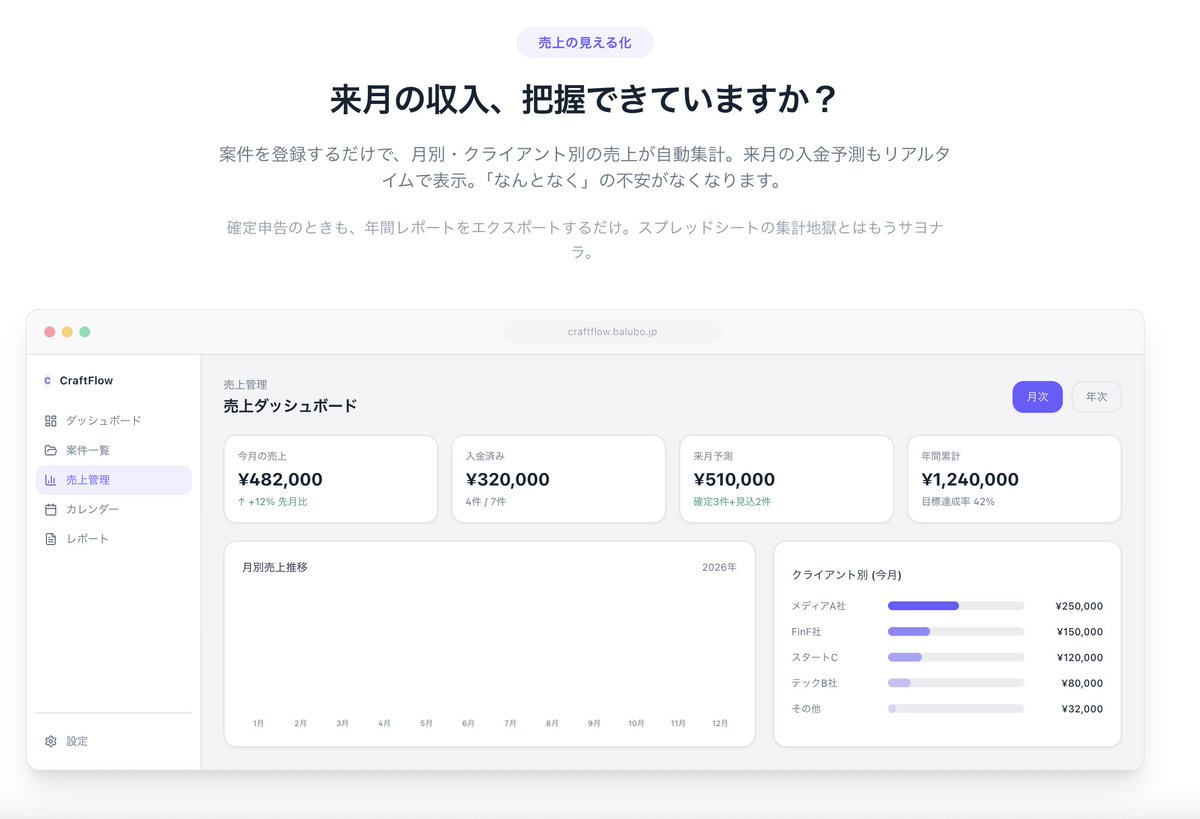Open カレンダー in the sidebar
This screenshot has height=819, width=1200.
[x=113, y=509]
